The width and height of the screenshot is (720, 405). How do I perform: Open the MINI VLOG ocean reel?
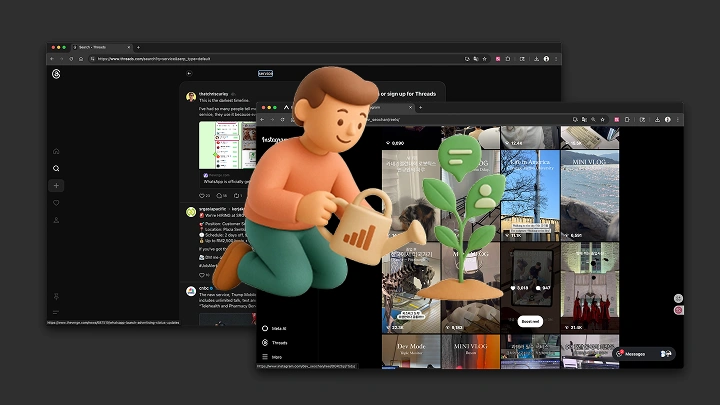pos(590,196)
